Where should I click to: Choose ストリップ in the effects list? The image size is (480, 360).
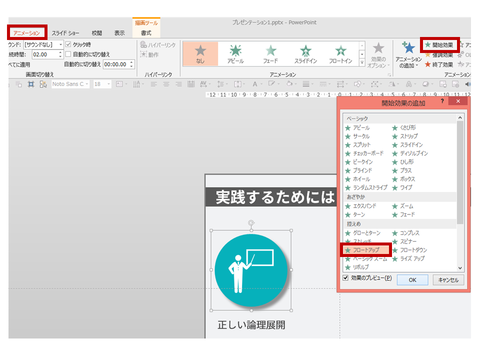tap(405, 136)
